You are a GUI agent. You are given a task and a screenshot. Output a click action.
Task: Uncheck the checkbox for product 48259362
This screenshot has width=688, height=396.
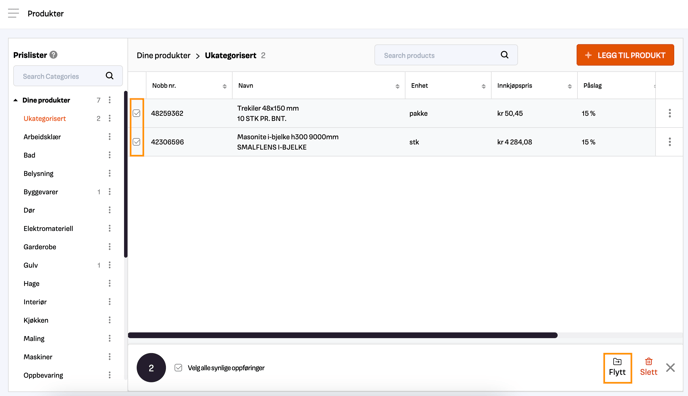(136, 113)
